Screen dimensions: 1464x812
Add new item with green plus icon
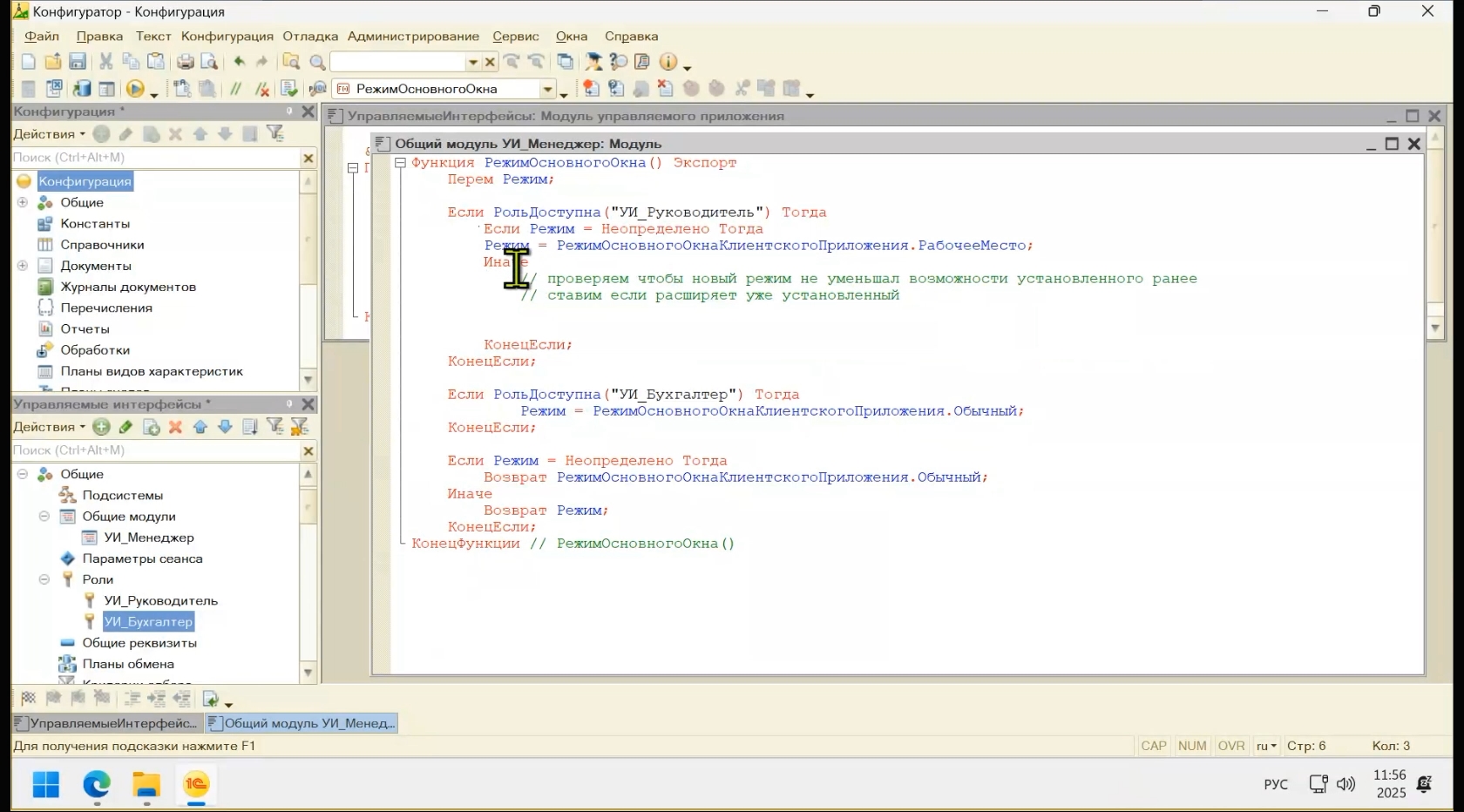tap(102, 427)
